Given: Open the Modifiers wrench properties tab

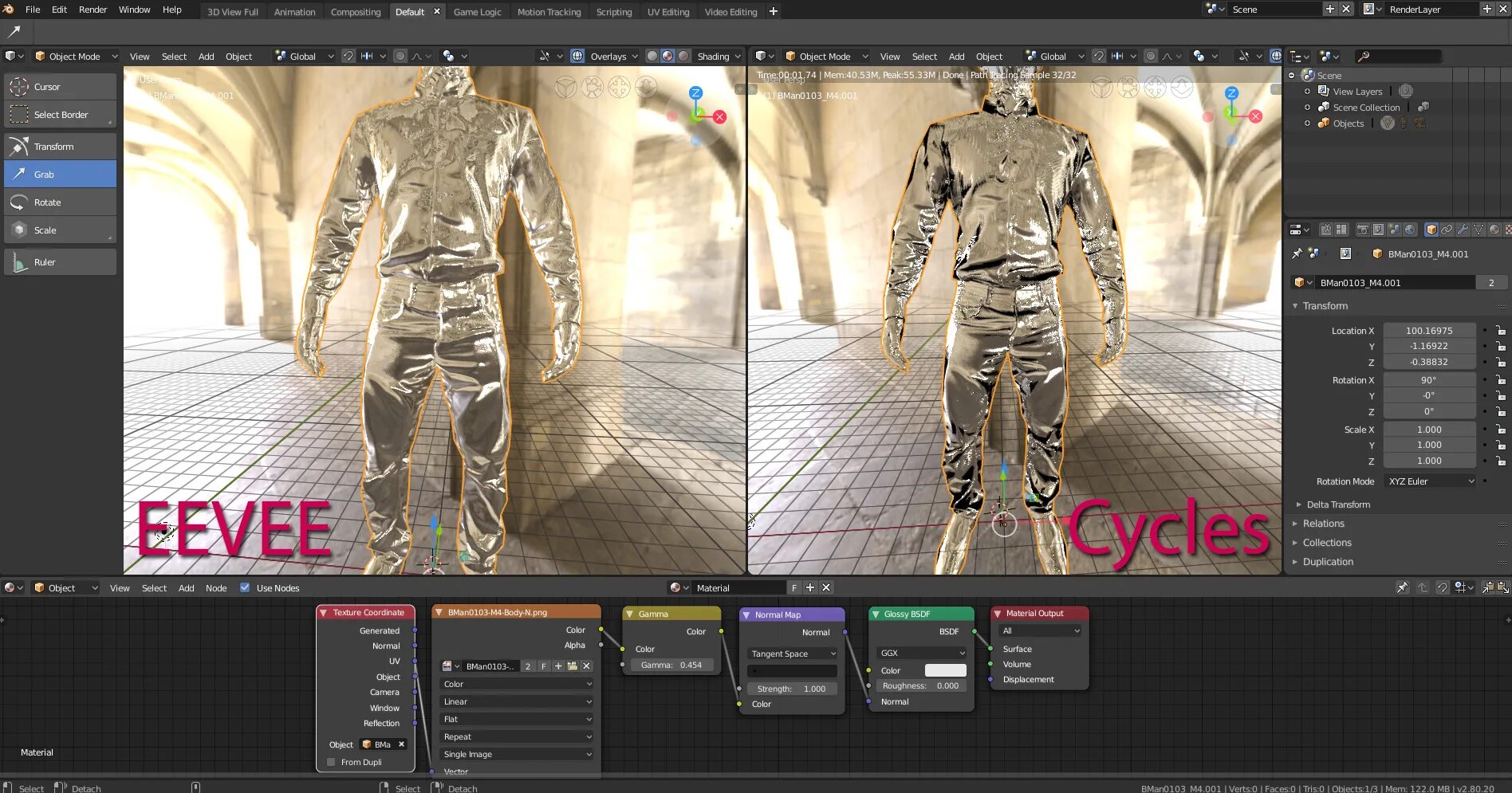Looking at the screenshot, I should click(1463, 230).
